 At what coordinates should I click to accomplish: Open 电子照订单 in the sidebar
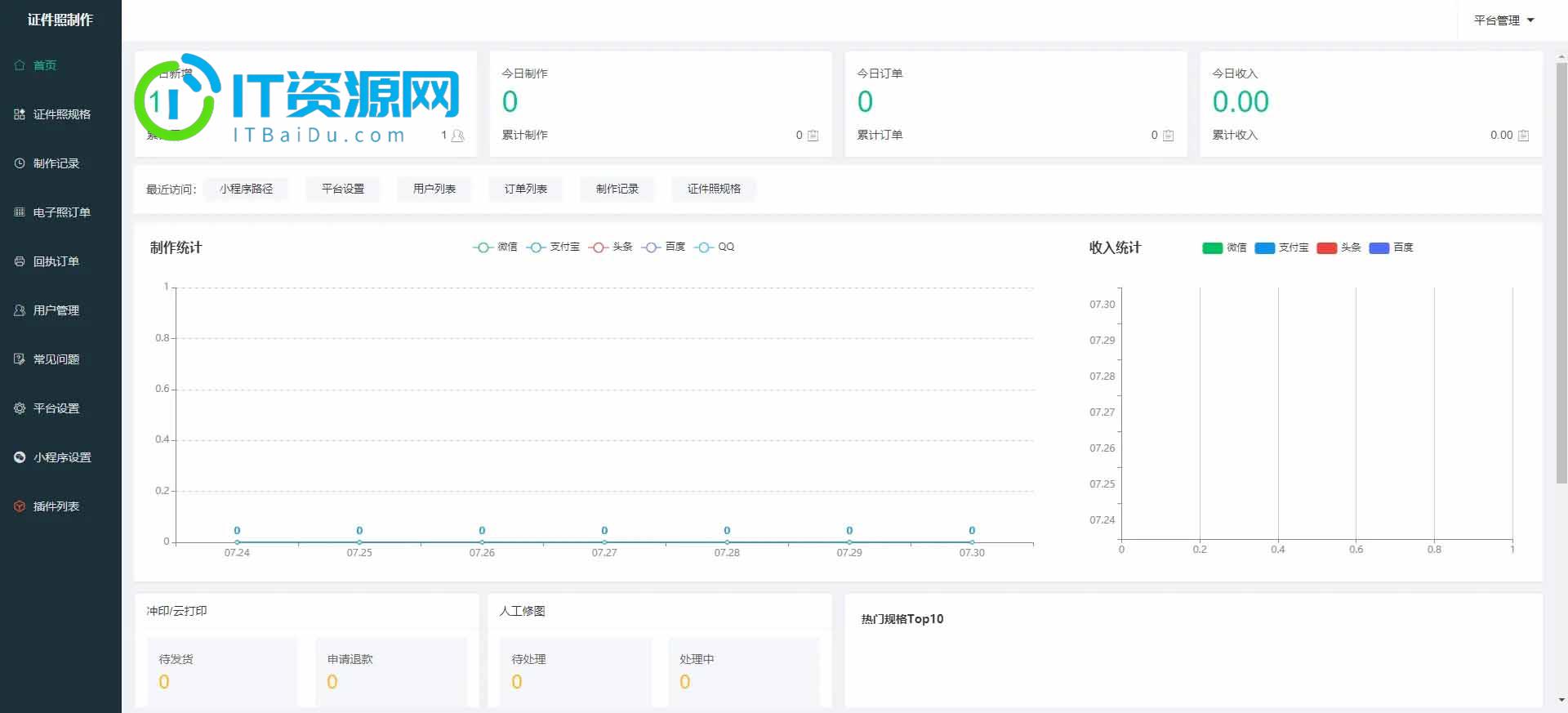(x=60, y=212)
